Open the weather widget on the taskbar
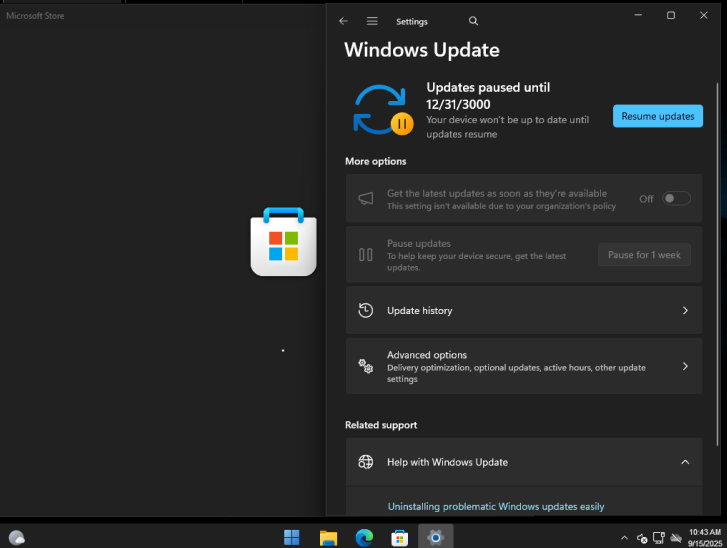Viewport: 727px width, 548px height. click(x=17, y=538)
